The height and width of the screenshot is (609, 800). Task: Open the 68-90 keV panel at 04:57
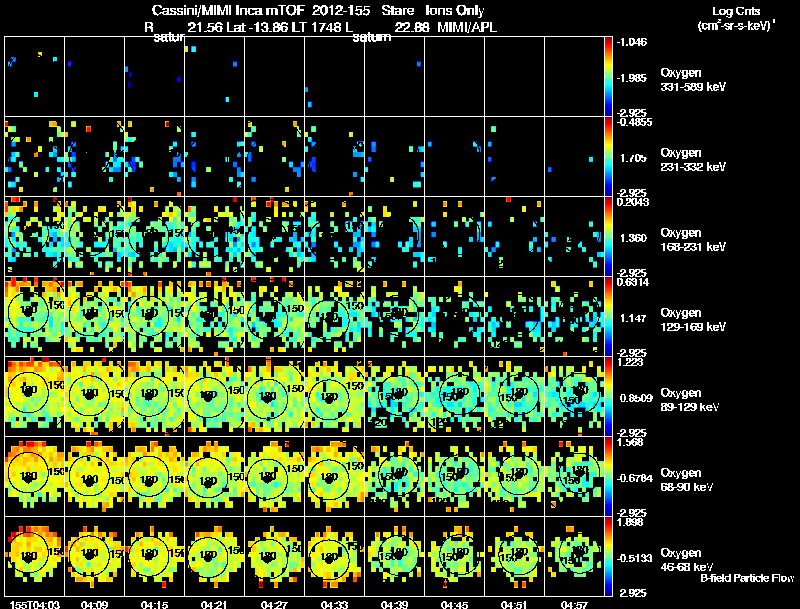[574, 476]
